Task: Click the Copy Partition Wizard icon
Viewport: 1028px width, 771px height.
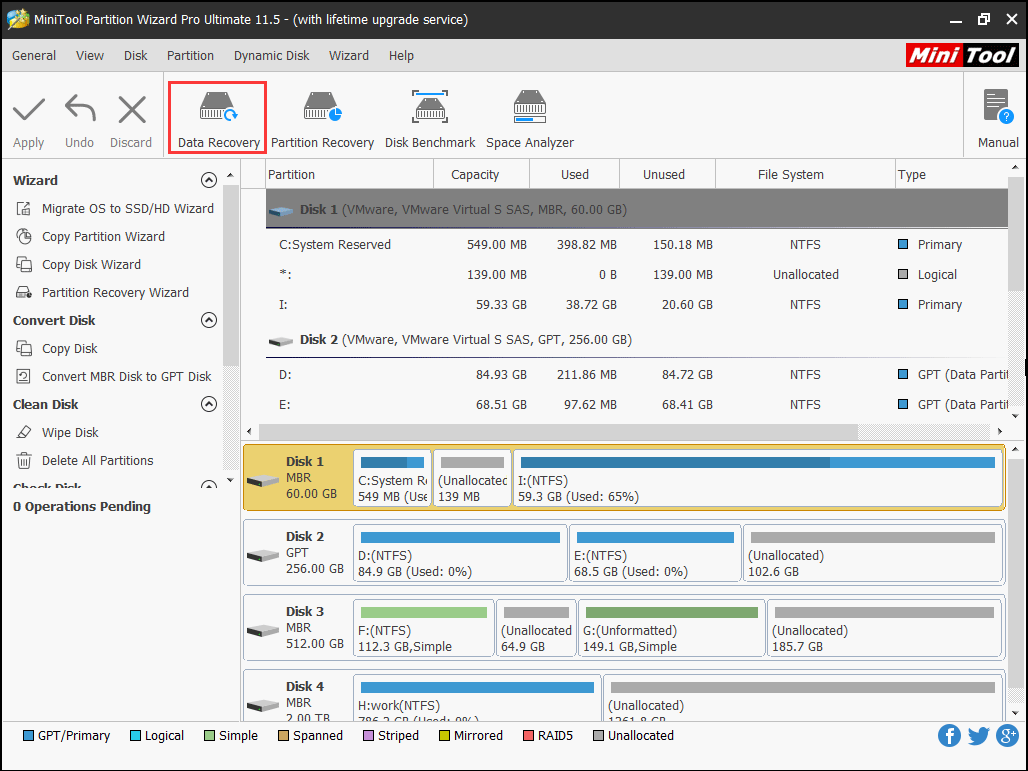Action: click(24, 237)
